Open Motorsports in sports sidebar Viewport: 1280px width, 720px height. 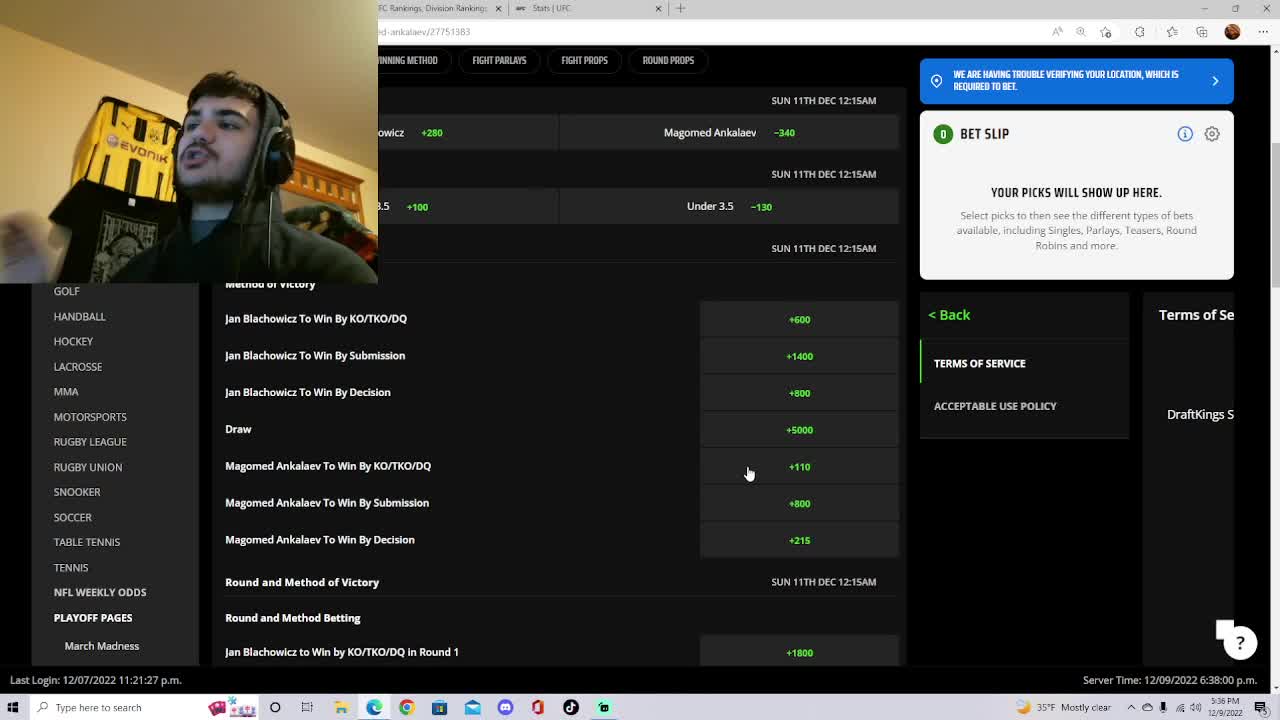[x=90, y=416]
